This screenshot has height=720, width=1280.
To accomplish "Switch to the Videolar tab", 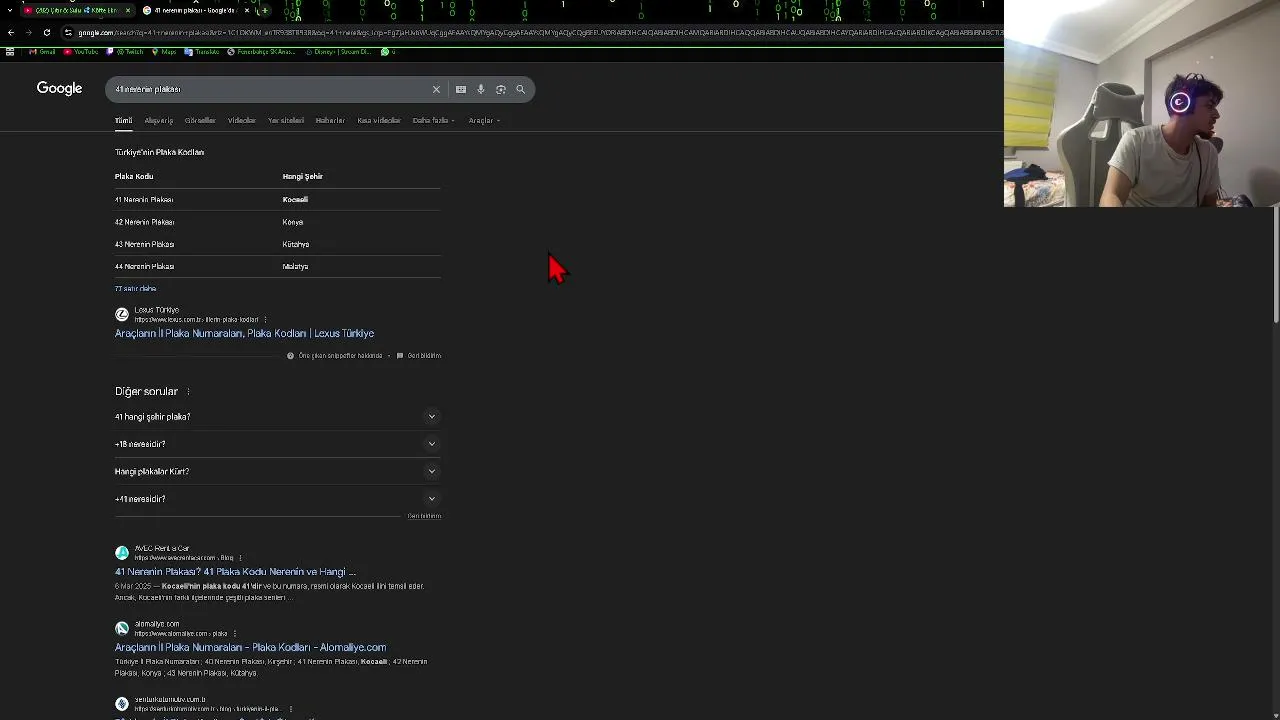I will (242, 120).
